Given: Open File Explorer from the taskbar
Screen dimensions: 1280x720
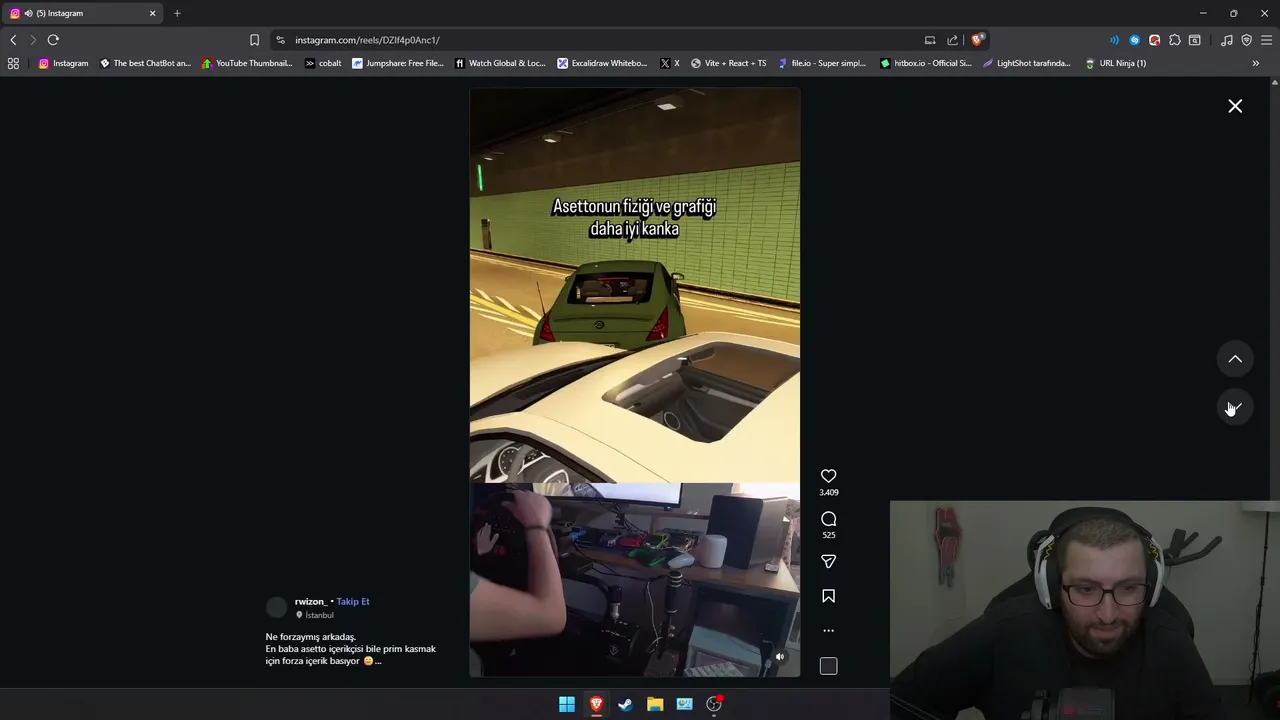Looking at the screenshot, I should click(x=655, y=704).
